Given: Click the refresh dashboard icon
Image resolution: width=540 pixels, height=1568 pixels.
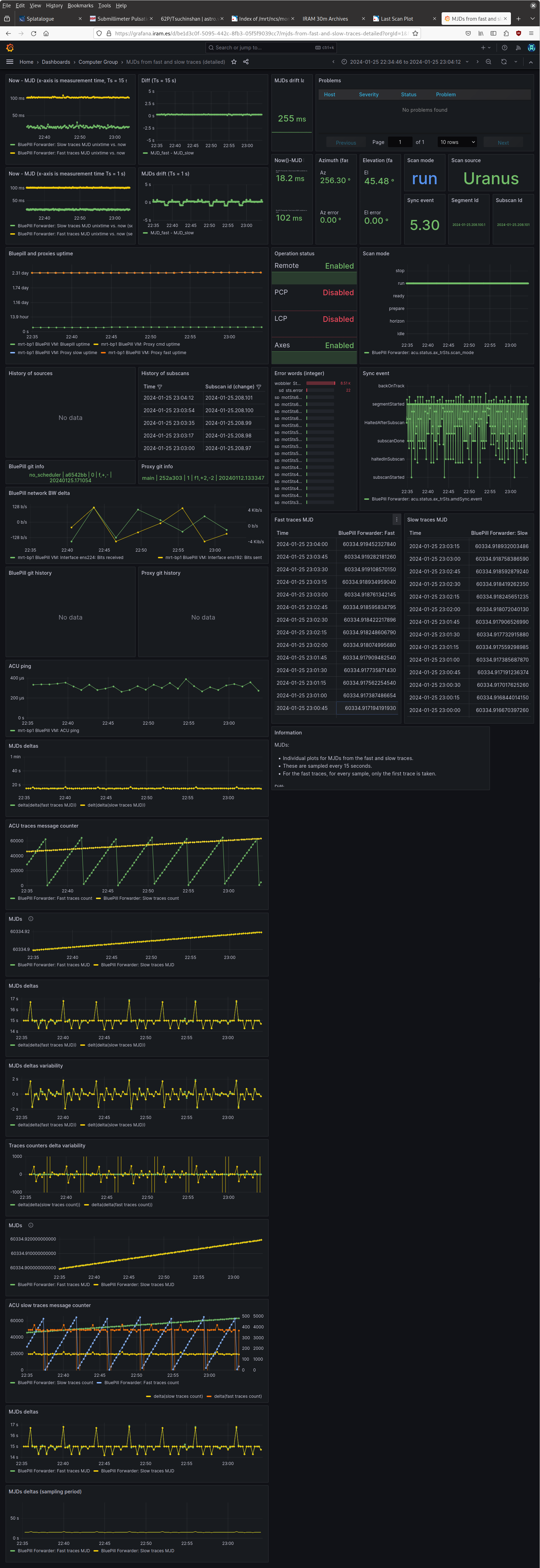Looking at the screenshot, I should pos(504,62).
